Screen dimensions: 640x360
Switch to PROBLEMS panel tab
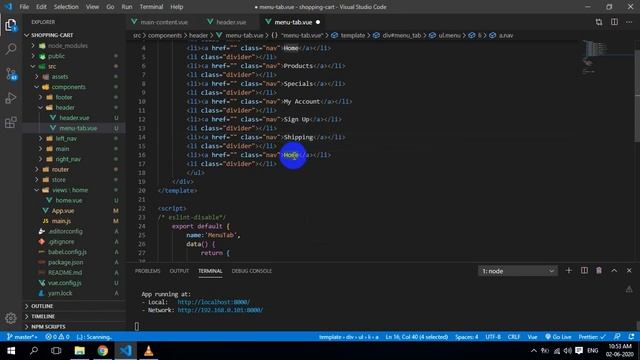[148, 271]
